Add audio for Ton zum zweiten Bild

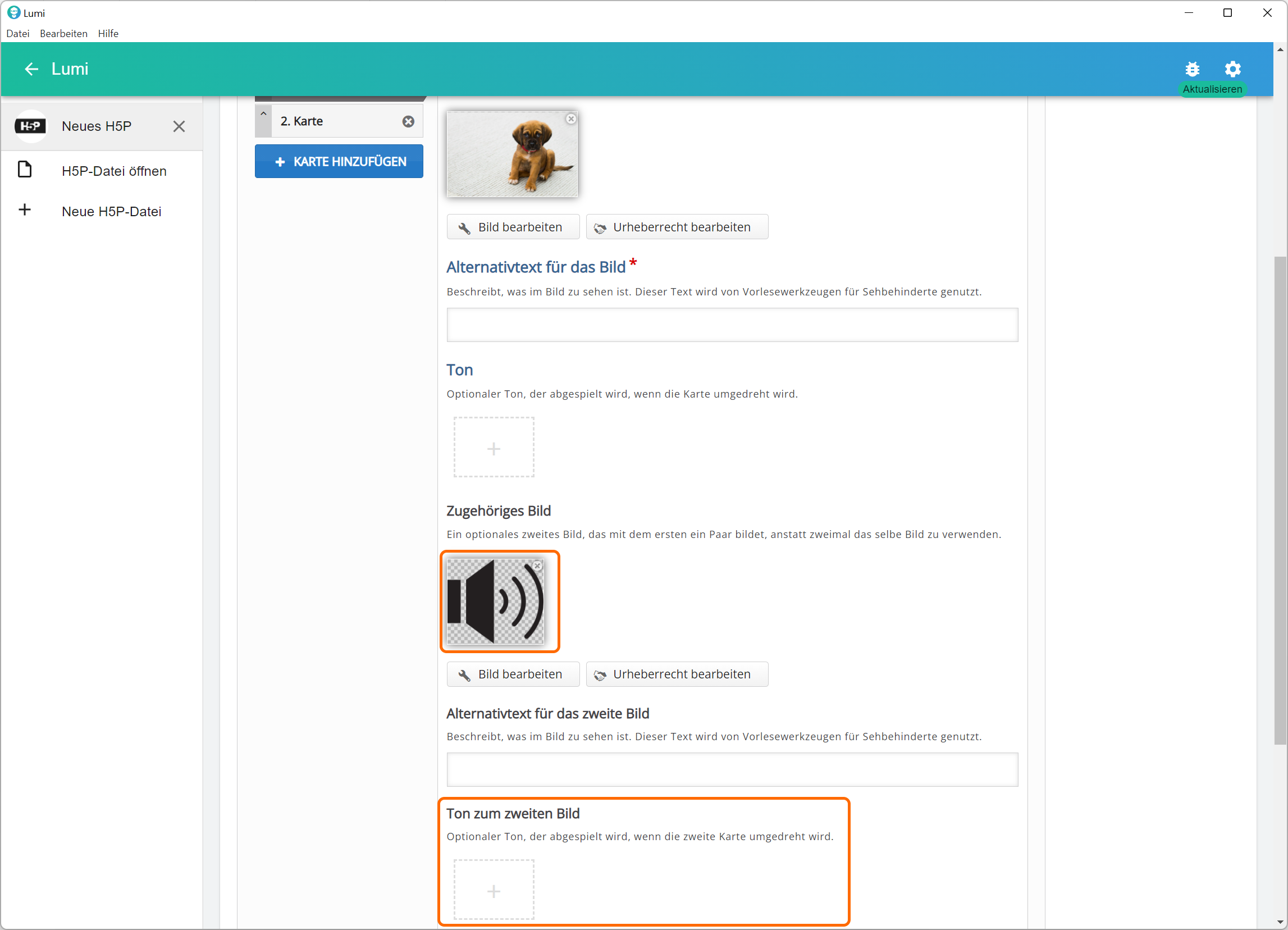pyautogui.click(x=494, y=890)
